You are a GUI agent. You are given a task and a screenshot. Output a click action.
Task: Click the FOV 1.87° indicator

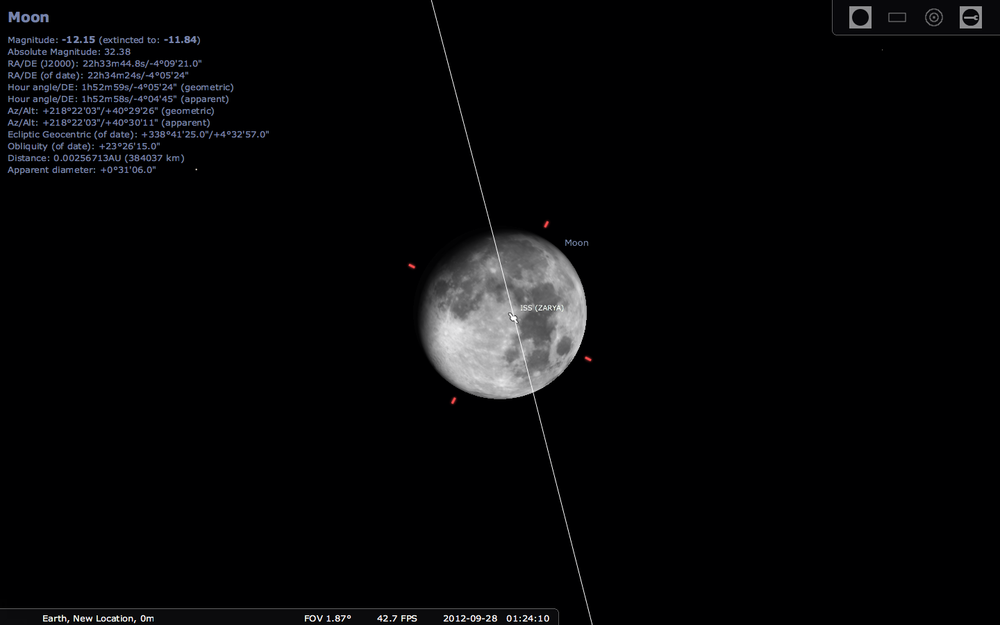[x=327, y=618]
